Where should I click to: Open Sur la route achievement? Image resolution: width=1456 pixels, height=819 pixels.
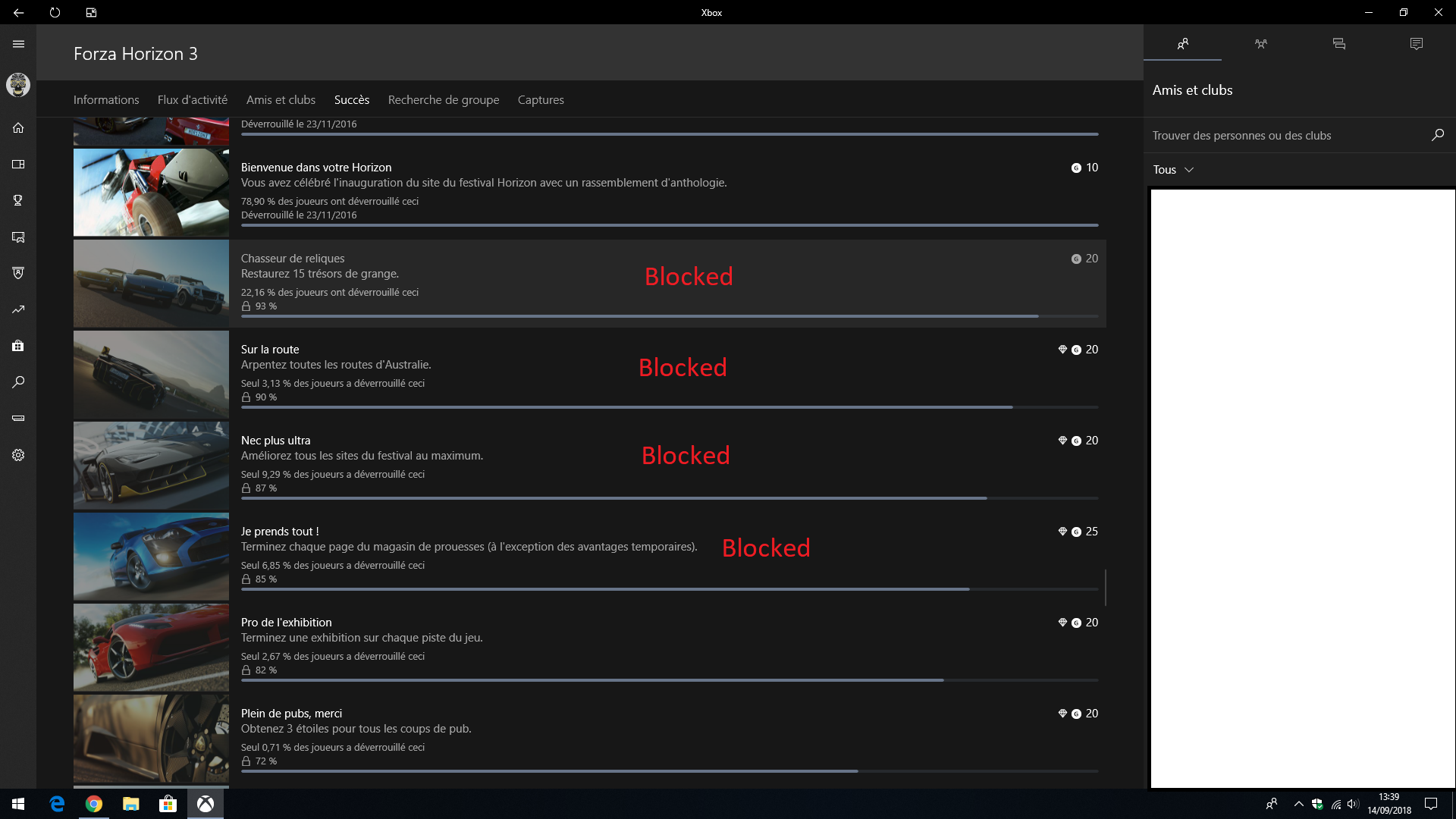(590, 375)
